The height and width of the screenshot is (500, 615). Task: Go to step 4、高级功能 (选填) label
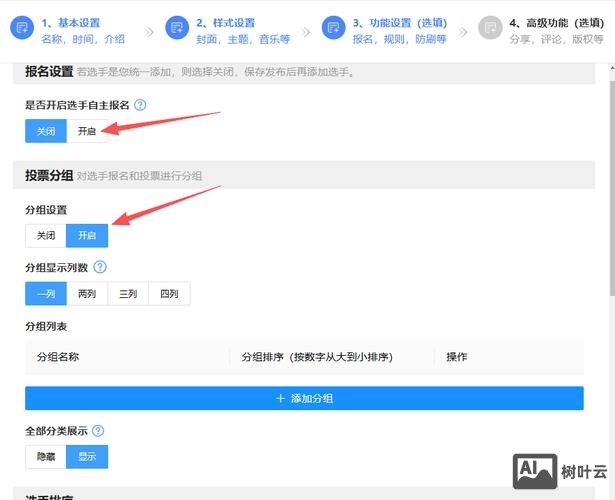(x=557, y=23)
